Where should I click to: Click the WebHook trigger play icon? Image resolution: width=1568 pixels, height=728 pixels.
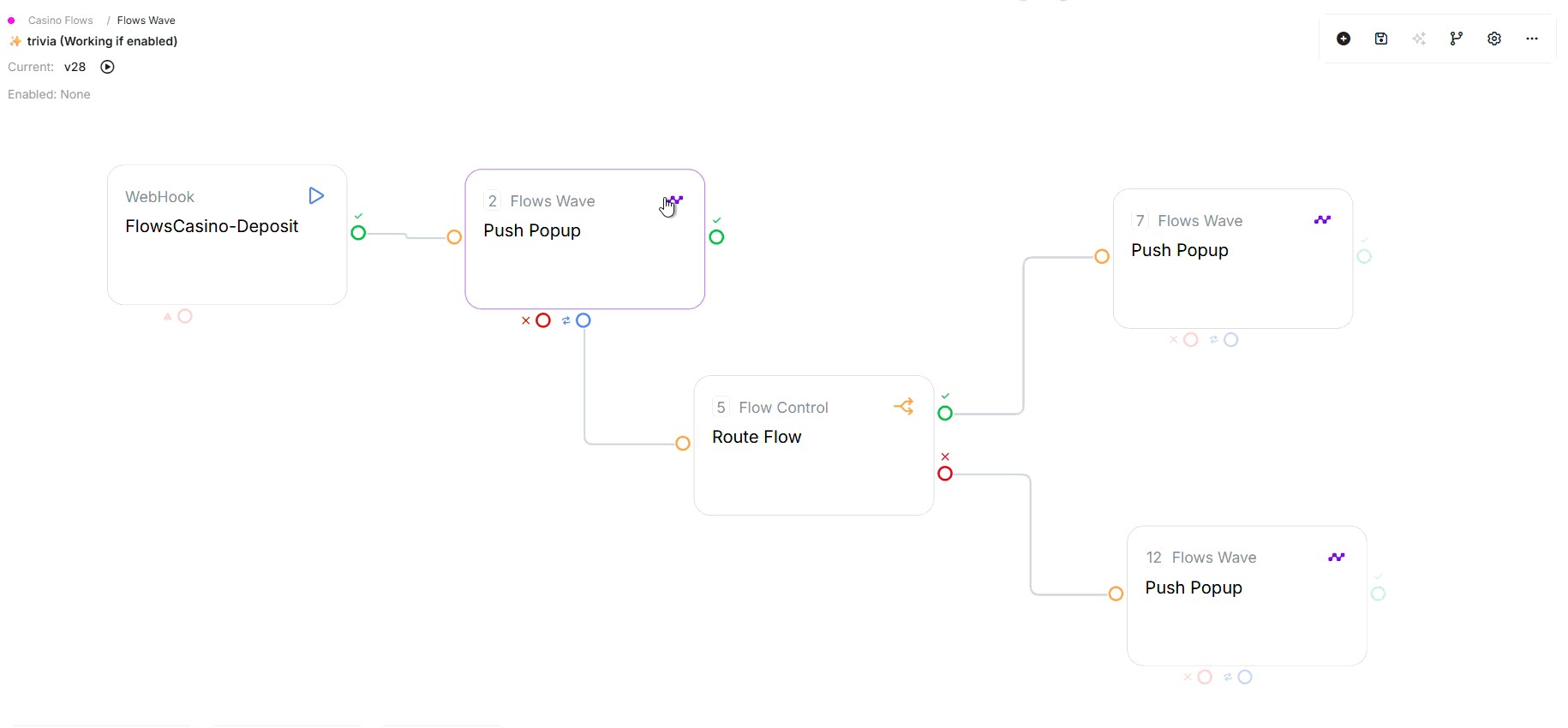tap(316, 196)
